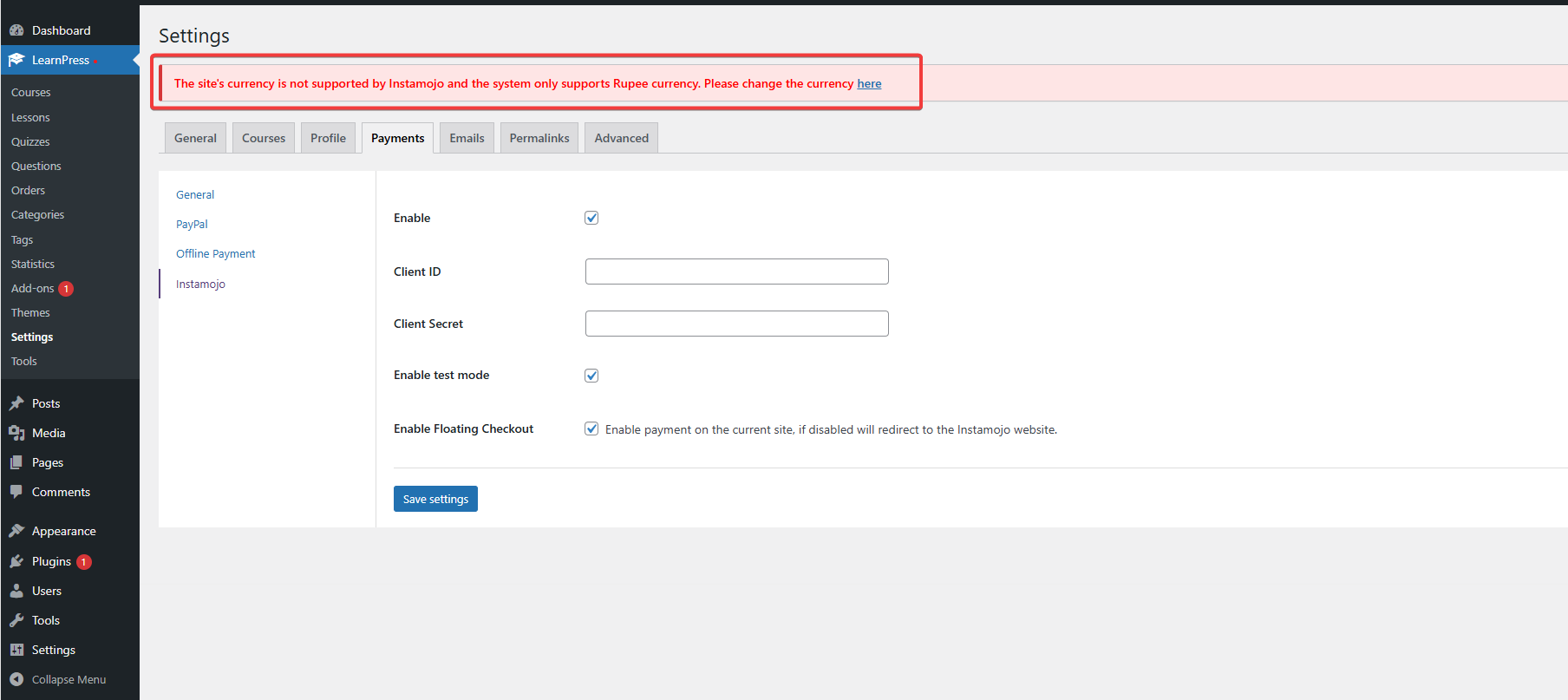This screenshot has width=1568, height=700.
Task: Open the General payment section
Action: (195, 195)
